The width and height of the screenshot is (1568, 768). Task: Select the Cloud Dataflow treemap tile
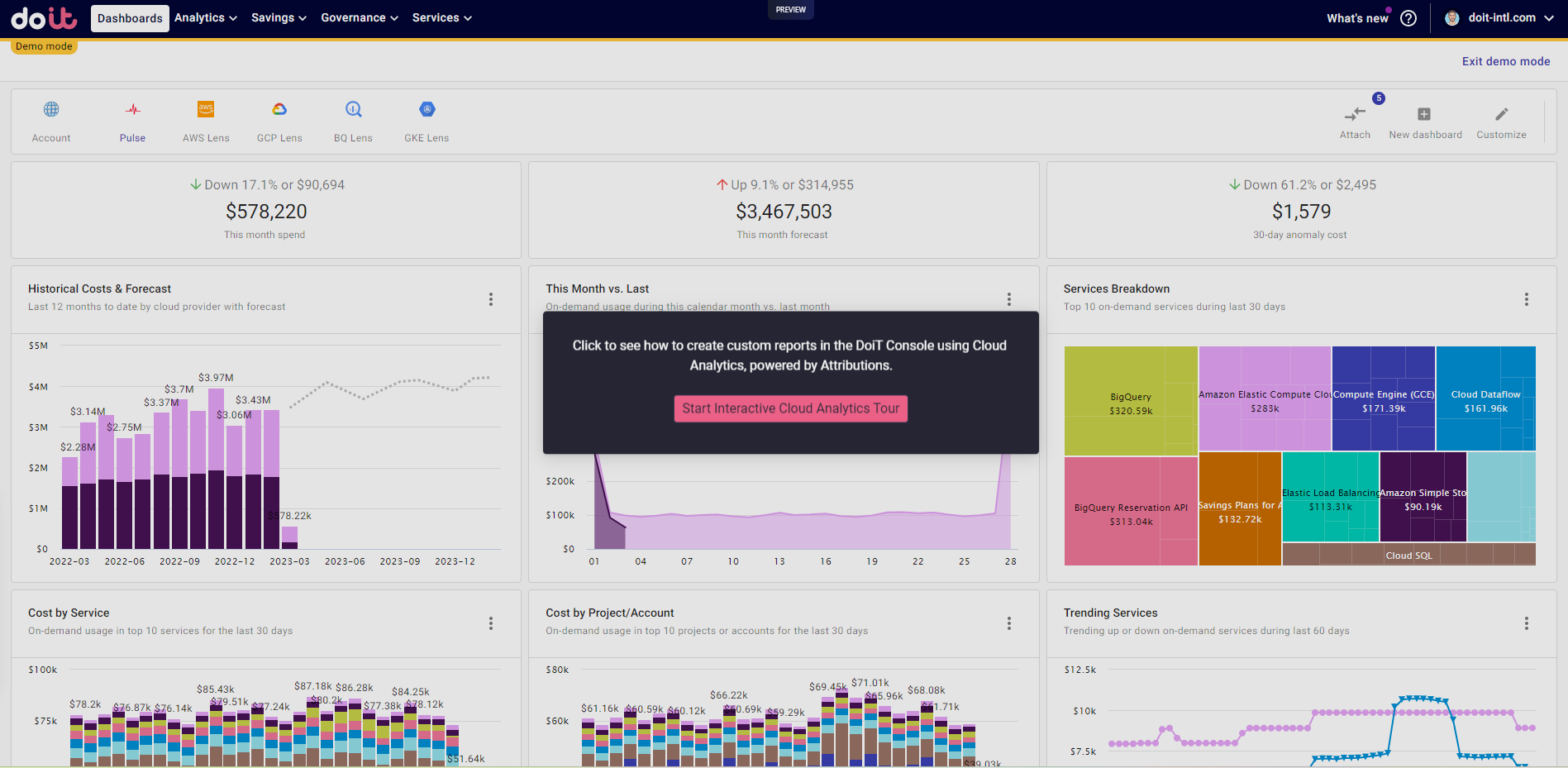tap(1486, 398)
